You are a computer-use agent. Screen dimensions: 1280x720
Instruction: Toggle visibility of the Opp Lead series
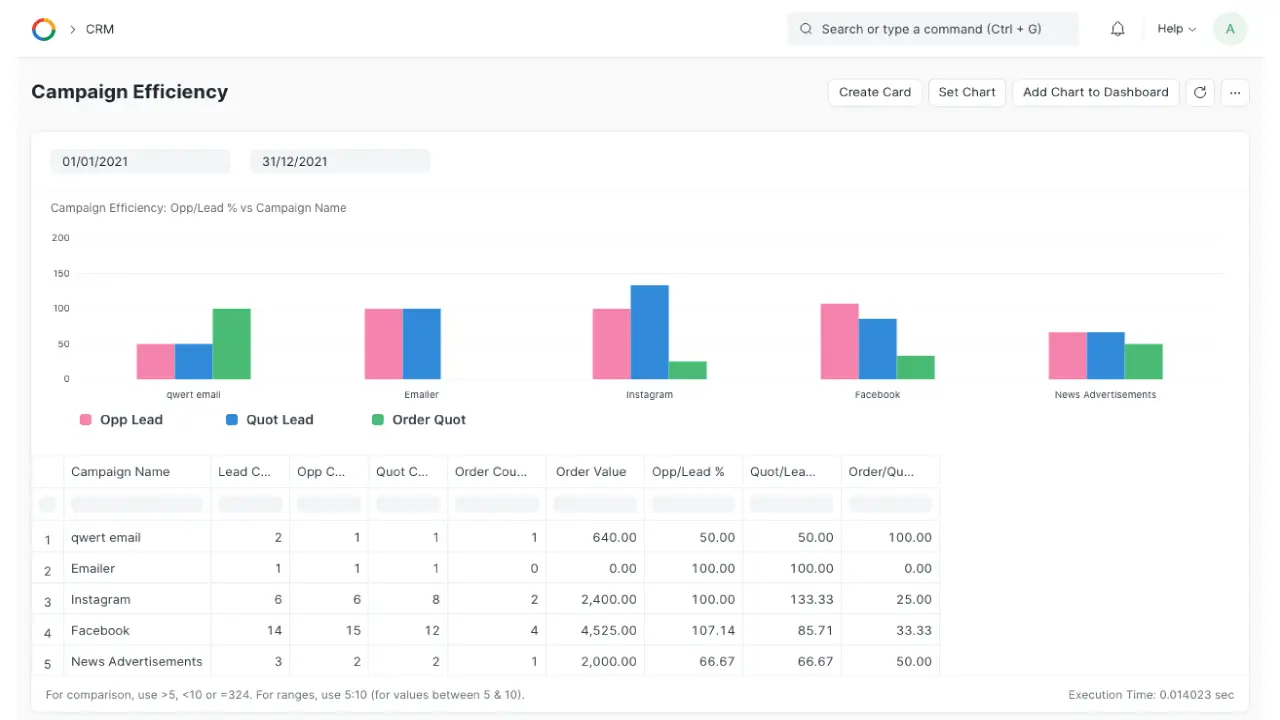tap(120, 419)
